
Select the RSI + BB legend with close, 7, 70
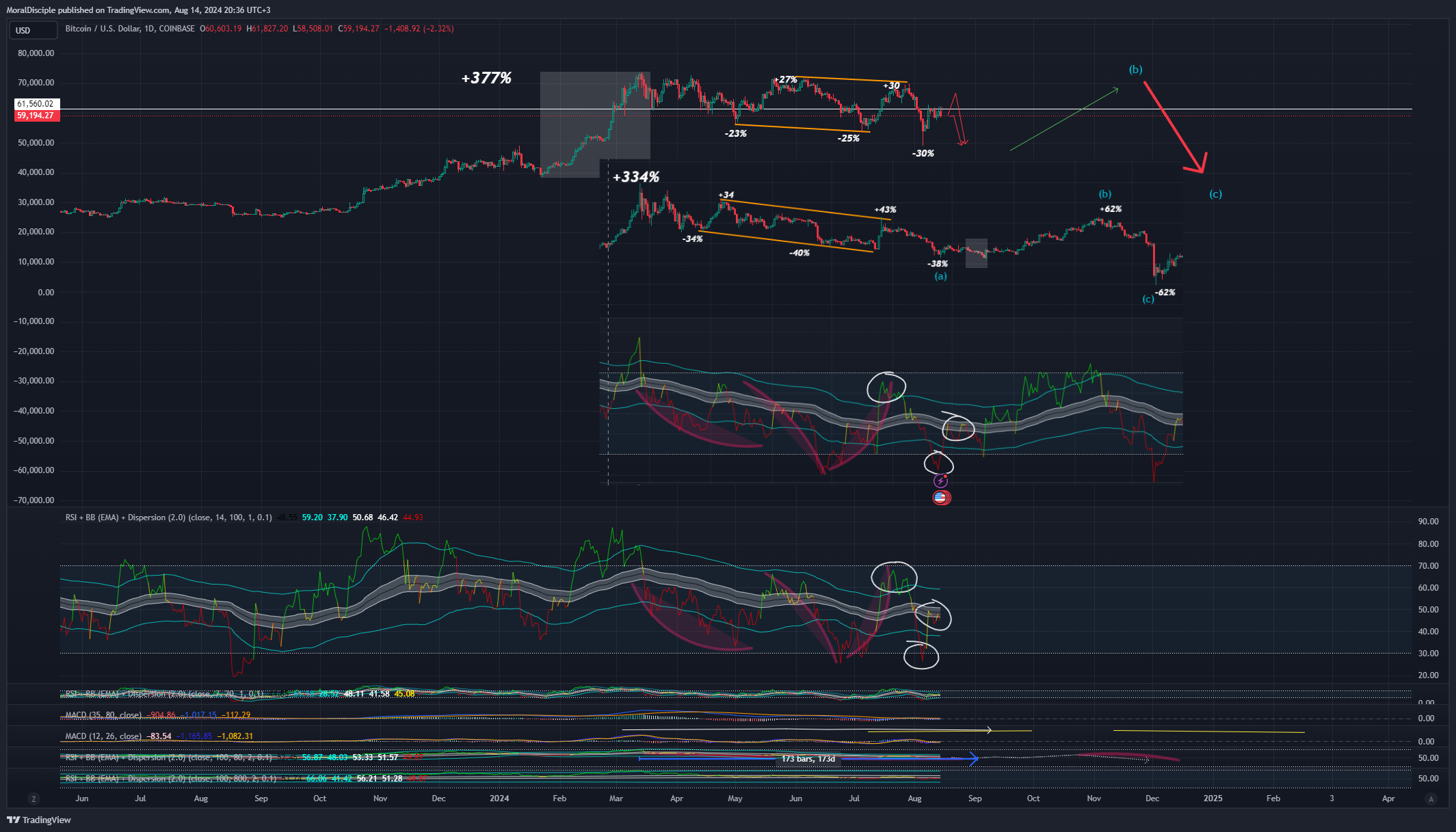point(164,694)
